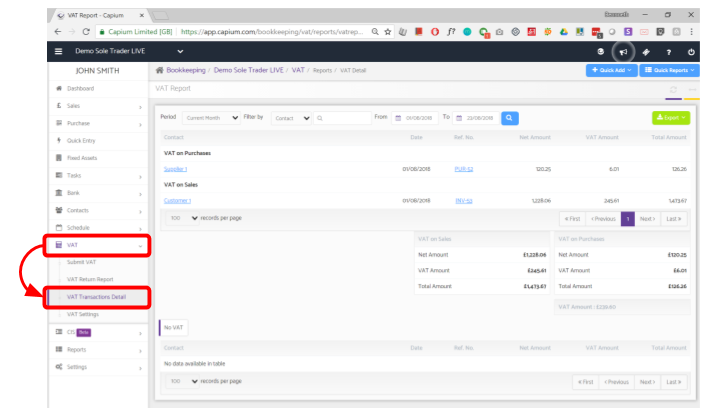The width and height of the screenshot is (706, 416).
Task: Open Filter by Contact dropdown
Action: coord(291,118)
